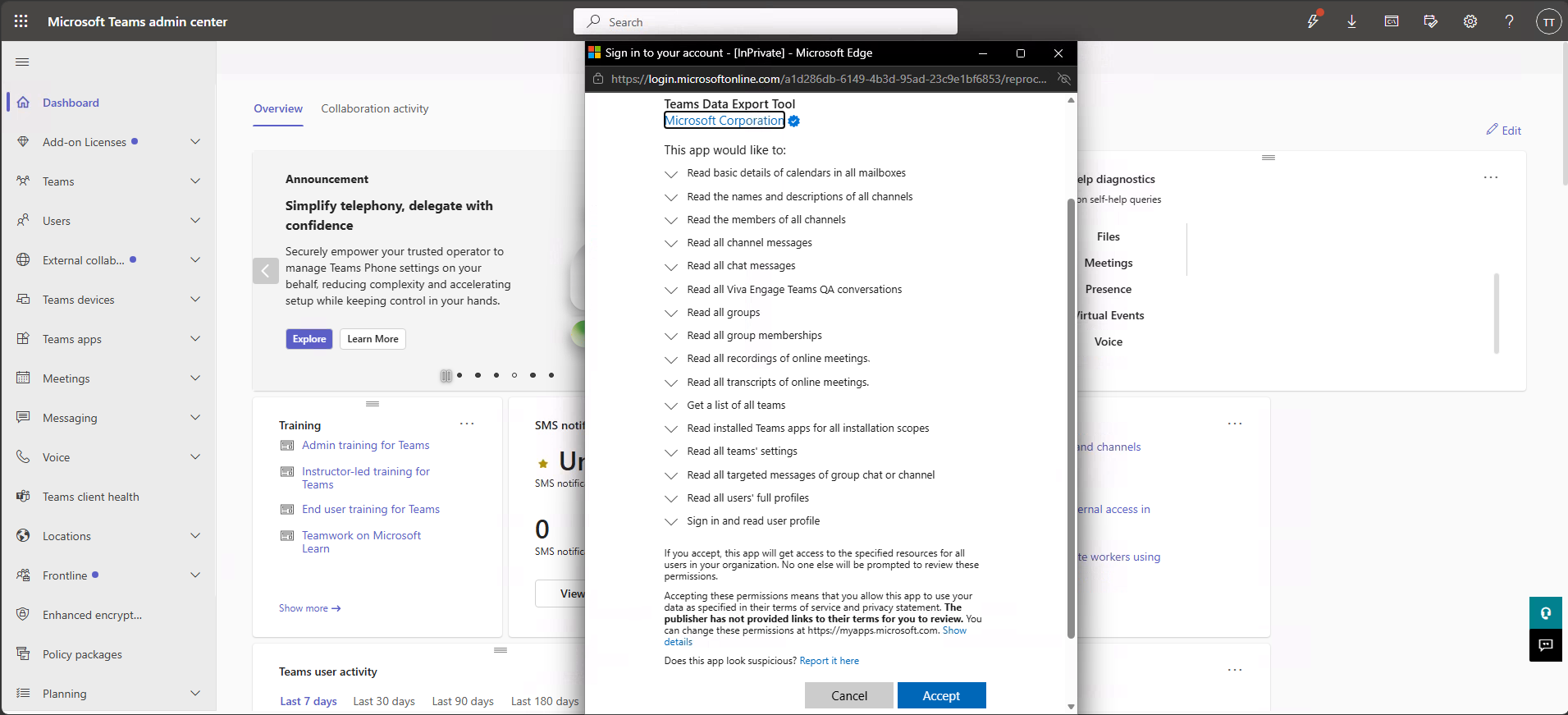Click the Microsoft verified publisher badge
The height and width of the screenshot is (715, 1568).
tap(793, 121)
